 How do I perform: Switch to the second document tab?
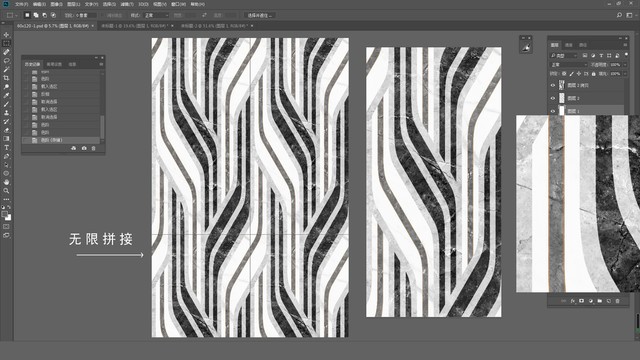click(137, 26)
